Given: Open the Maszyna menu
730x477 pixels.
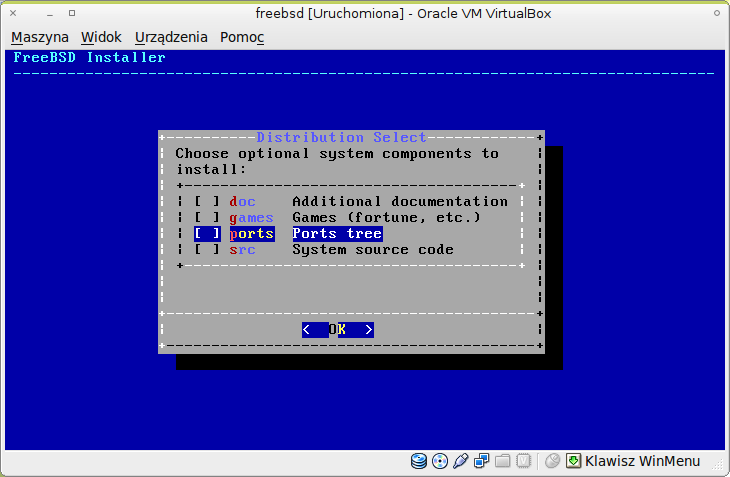Looking at the screenshot, I should (x=40, y=37).
